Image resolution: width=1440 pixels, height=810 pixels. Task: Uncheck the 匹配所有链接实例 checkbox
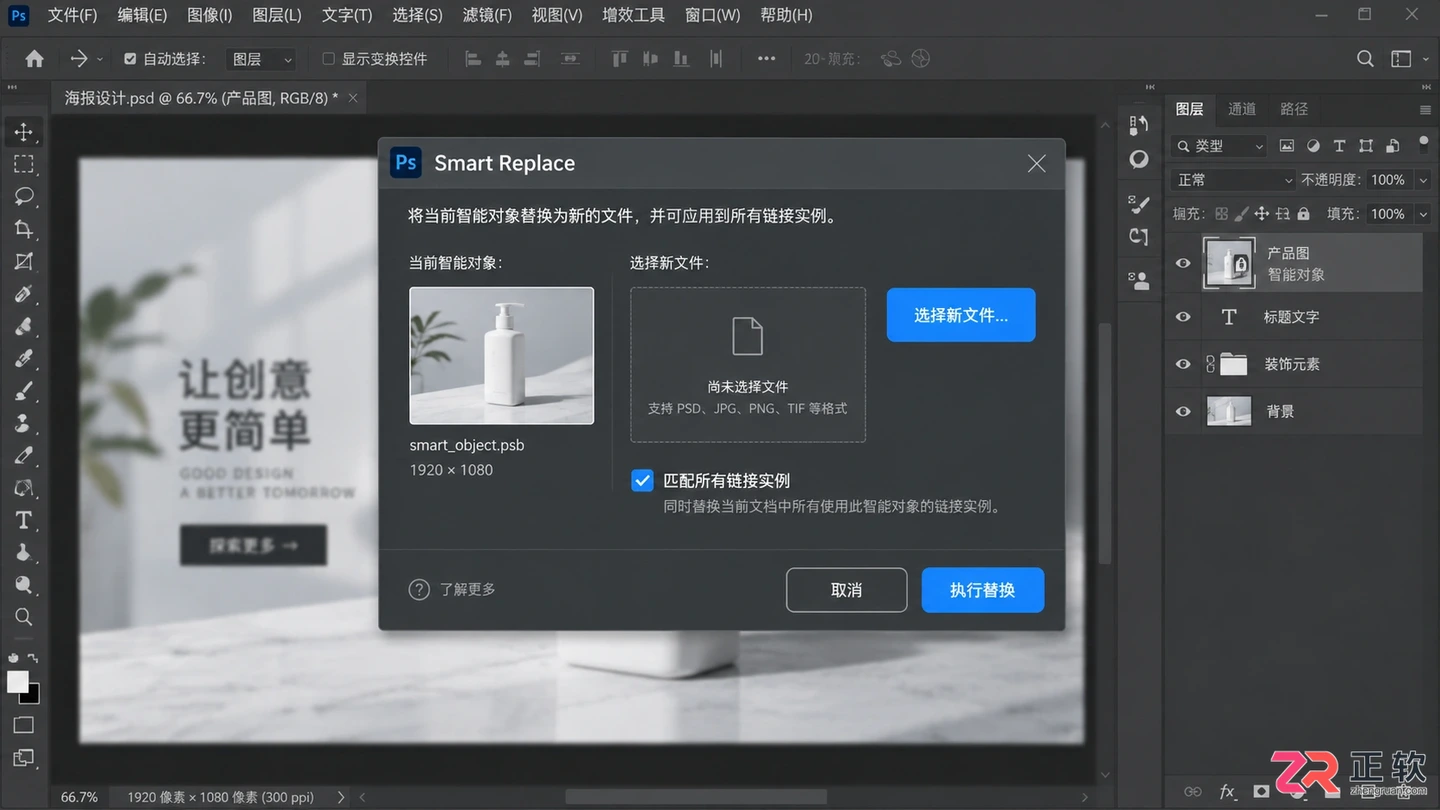[642, 481]
